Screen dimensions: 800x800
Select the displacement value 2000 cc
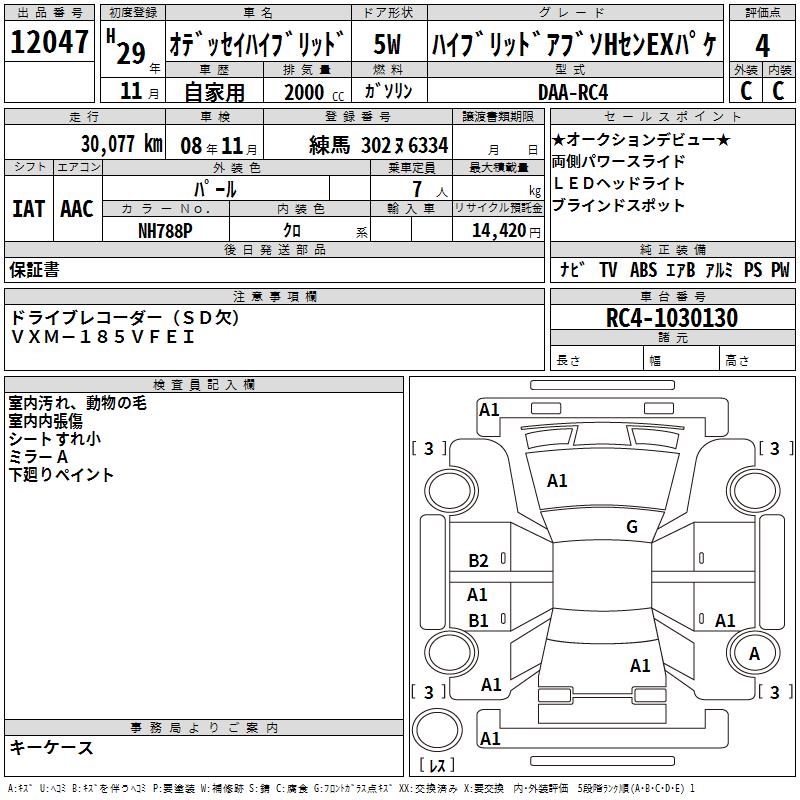click(314, 92)
